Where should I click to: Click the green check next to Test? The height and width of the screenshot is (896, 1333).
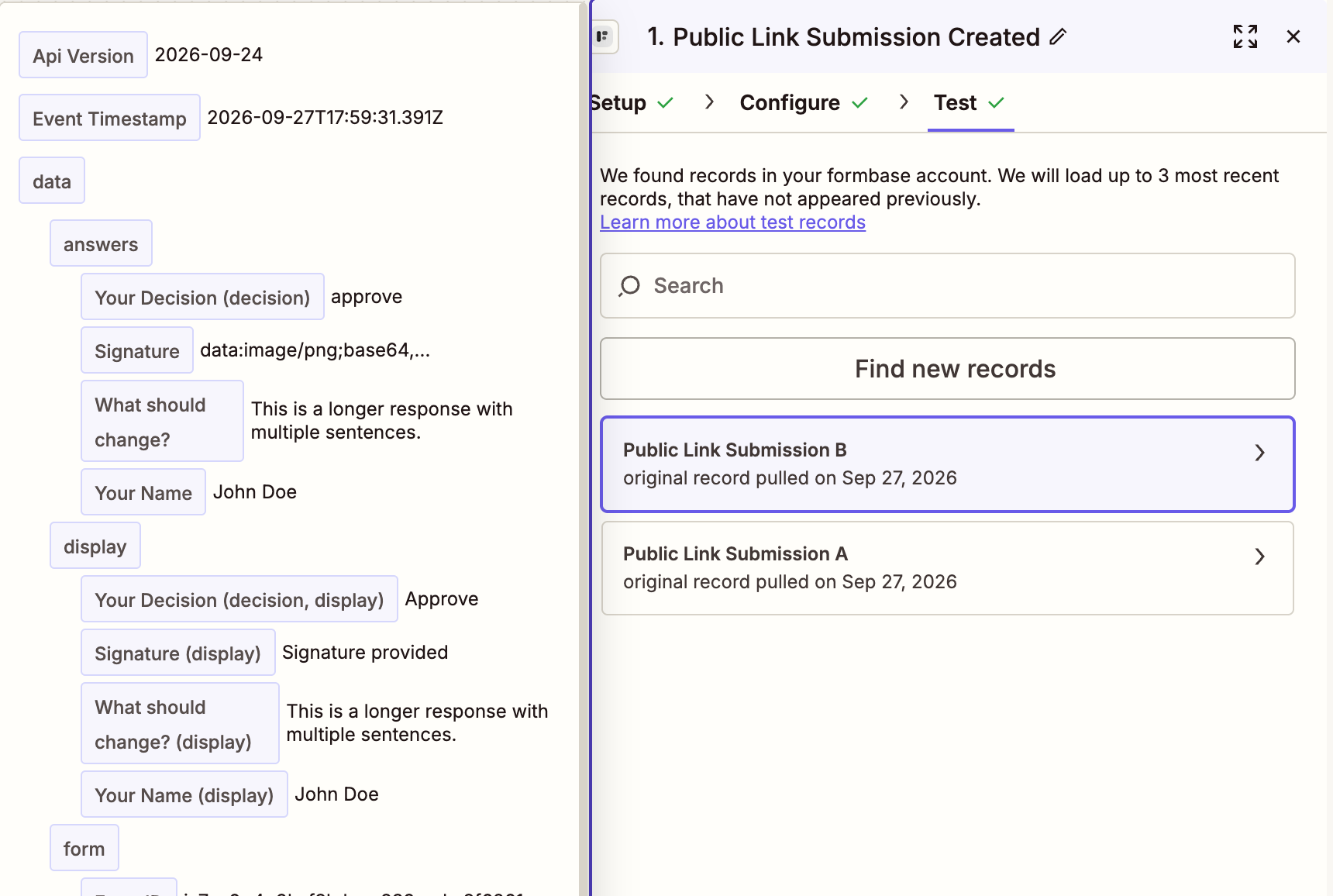point(996,103)
